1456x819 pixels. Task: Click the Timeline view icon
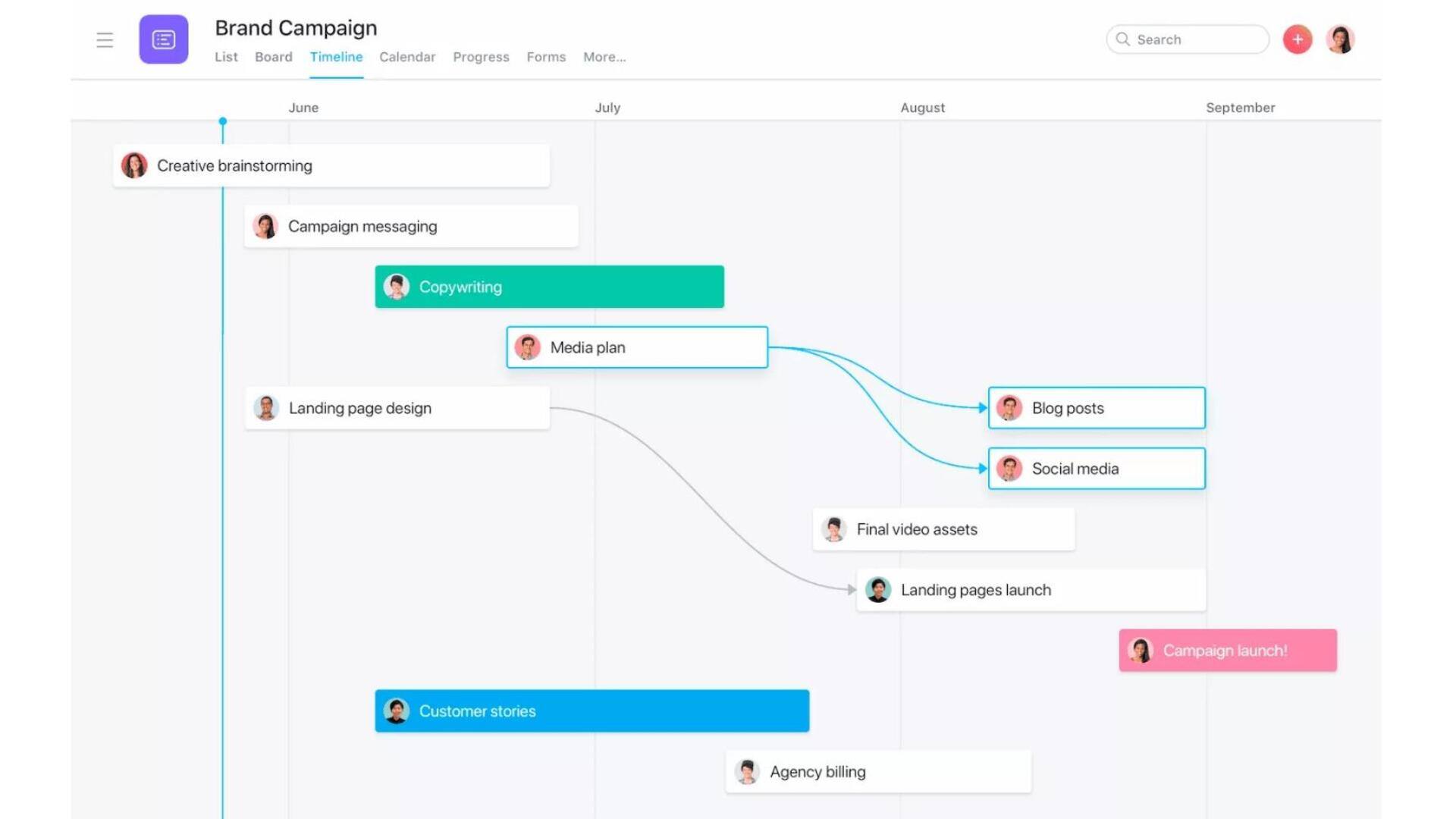(x=335, y=57)
